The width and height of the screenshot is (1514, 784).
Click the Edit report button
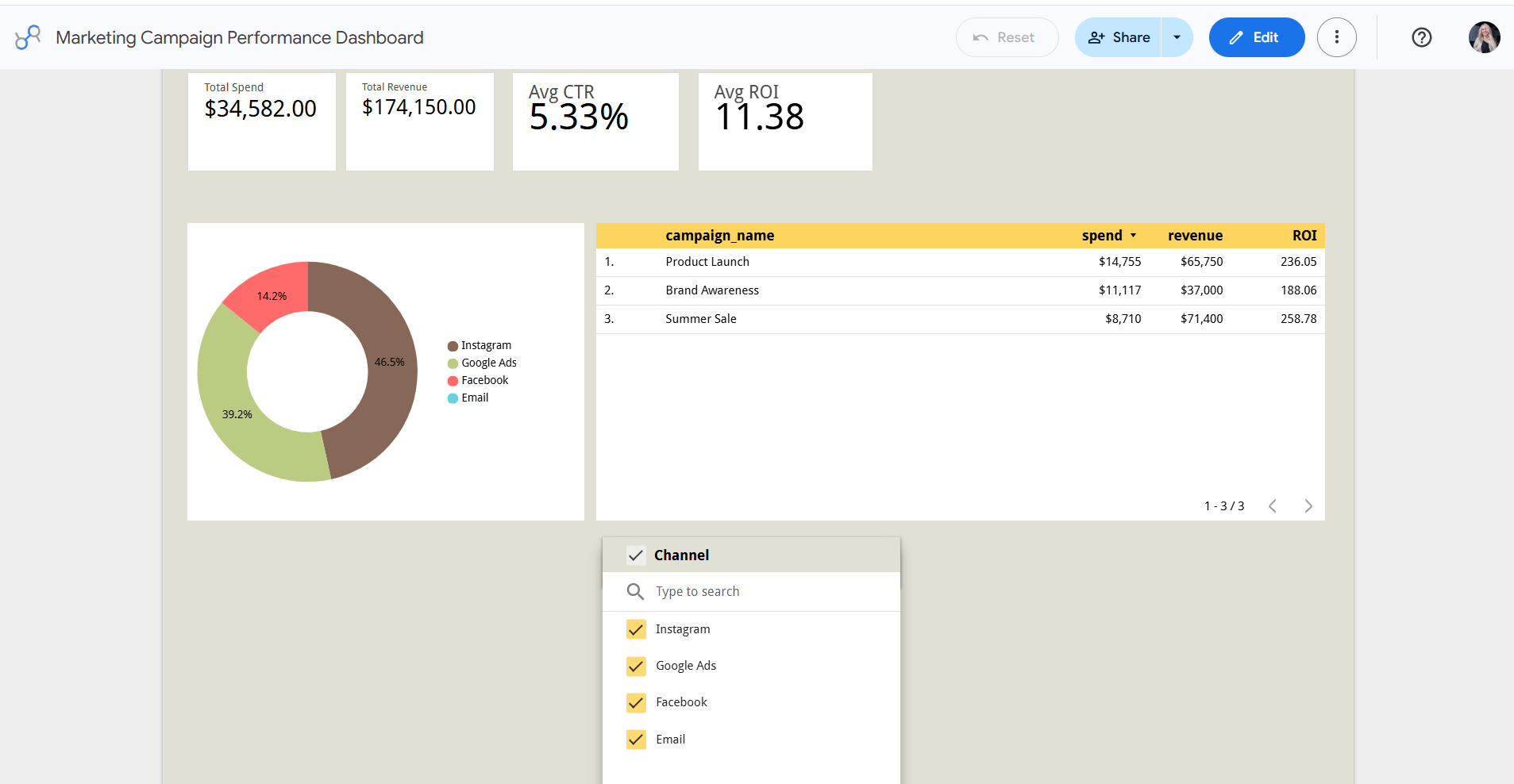pyautogui.click(x=1256, y=37)
